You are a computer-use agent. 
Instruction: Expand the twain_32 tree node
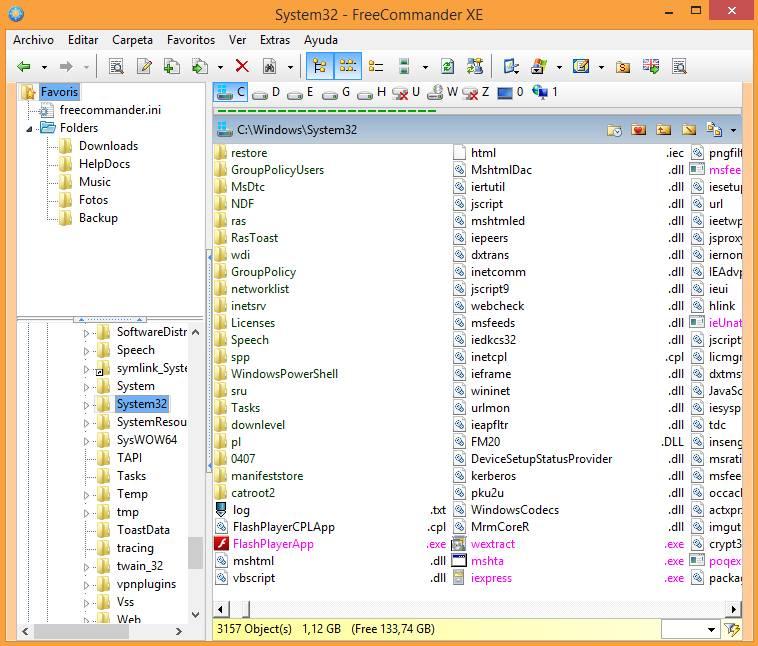coord(87,567)
